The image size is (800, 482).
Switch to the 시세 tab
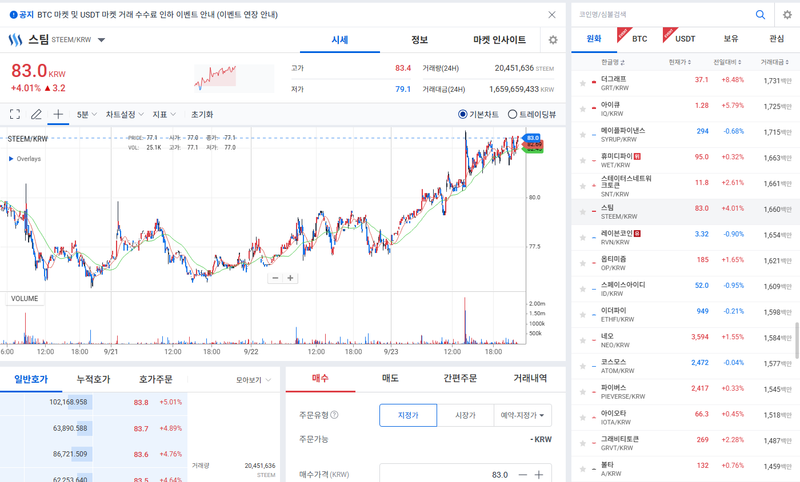tap(340, 40)
